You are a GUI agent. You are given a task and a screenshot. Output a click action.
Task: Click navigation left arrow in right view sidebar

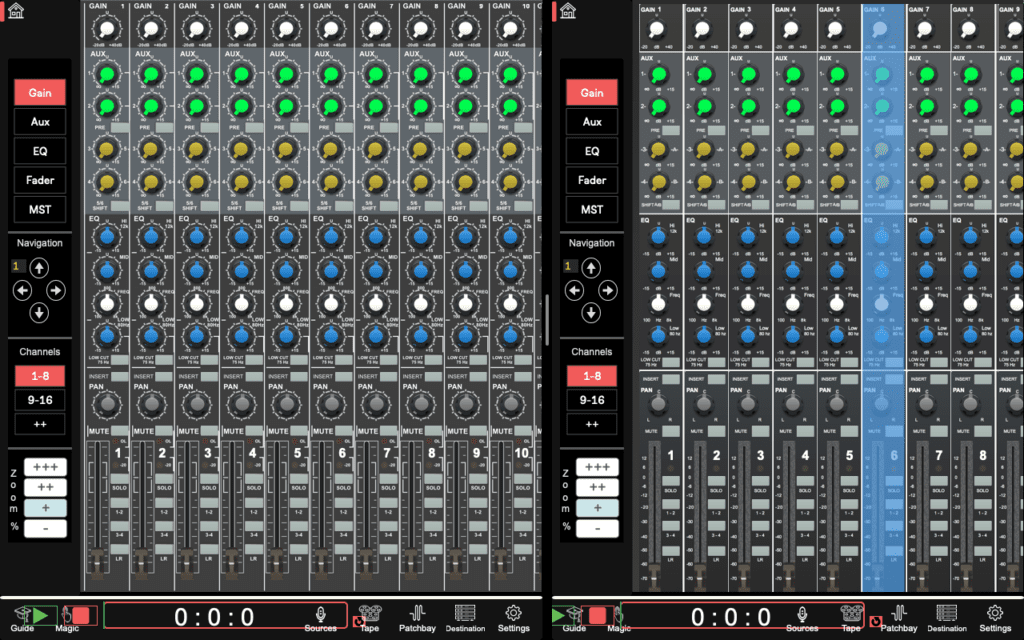574,291
